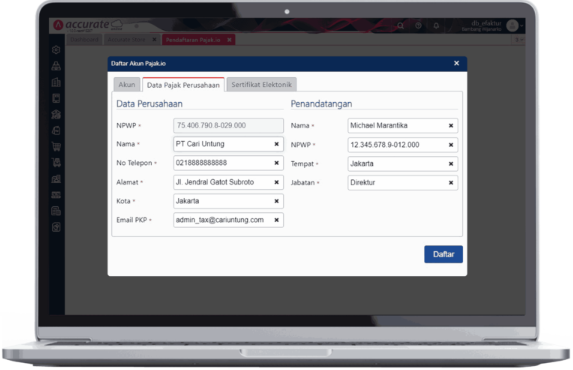Screen dimensions: 573x370
Task: Edit the Email PKP input field
Action: coord(224,220)
